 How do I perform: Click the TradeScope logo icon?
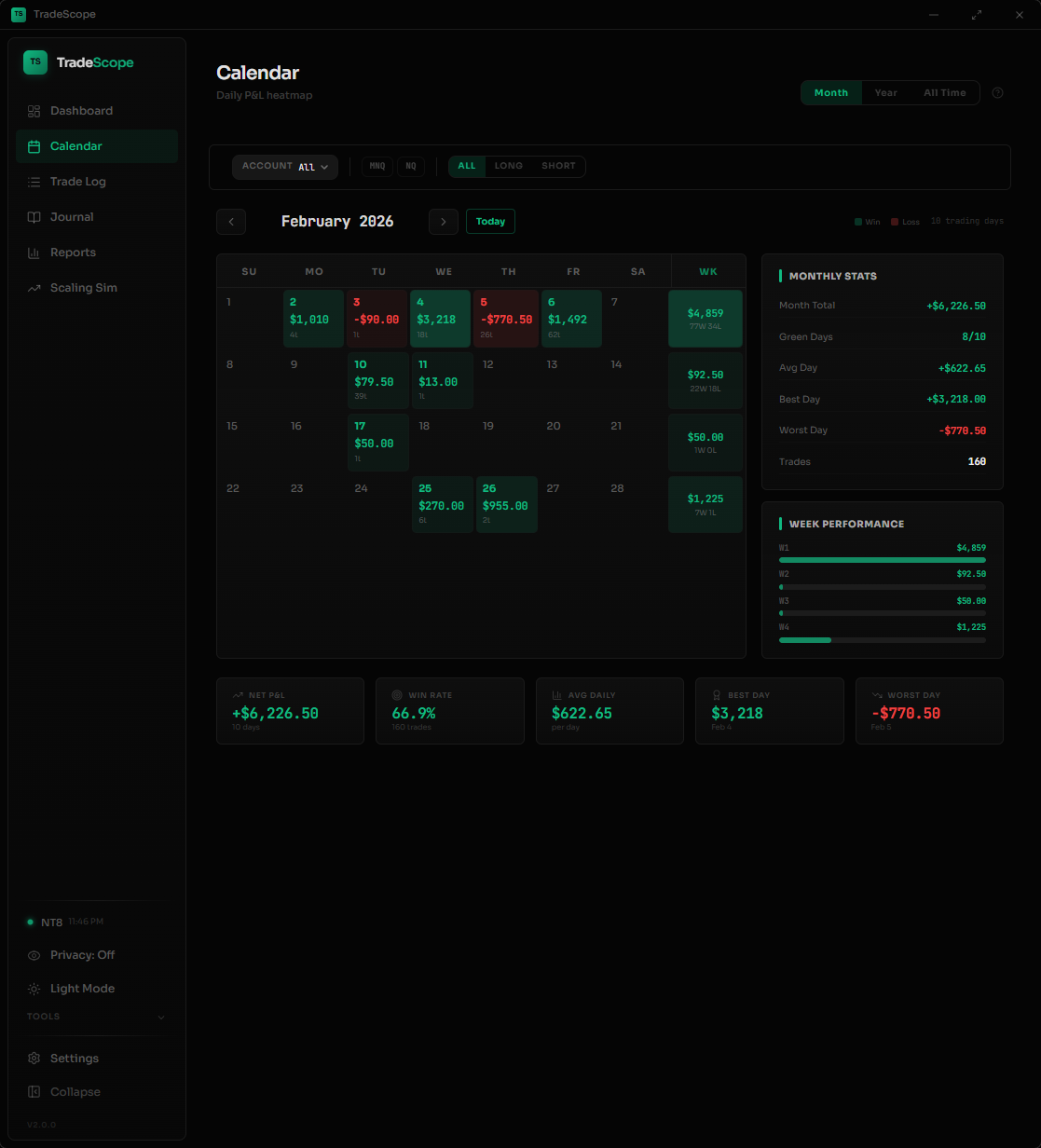click(x=34, y=61)
